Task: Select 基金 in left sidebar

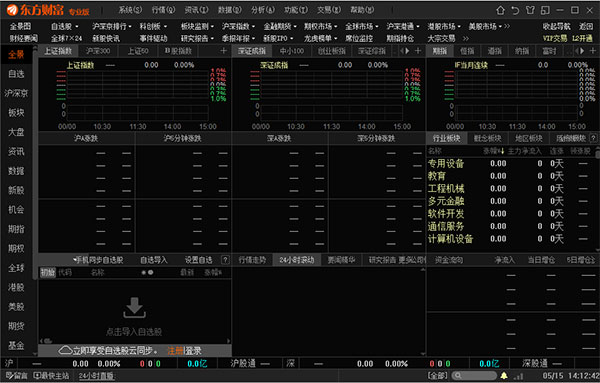Action: (16, 346)
